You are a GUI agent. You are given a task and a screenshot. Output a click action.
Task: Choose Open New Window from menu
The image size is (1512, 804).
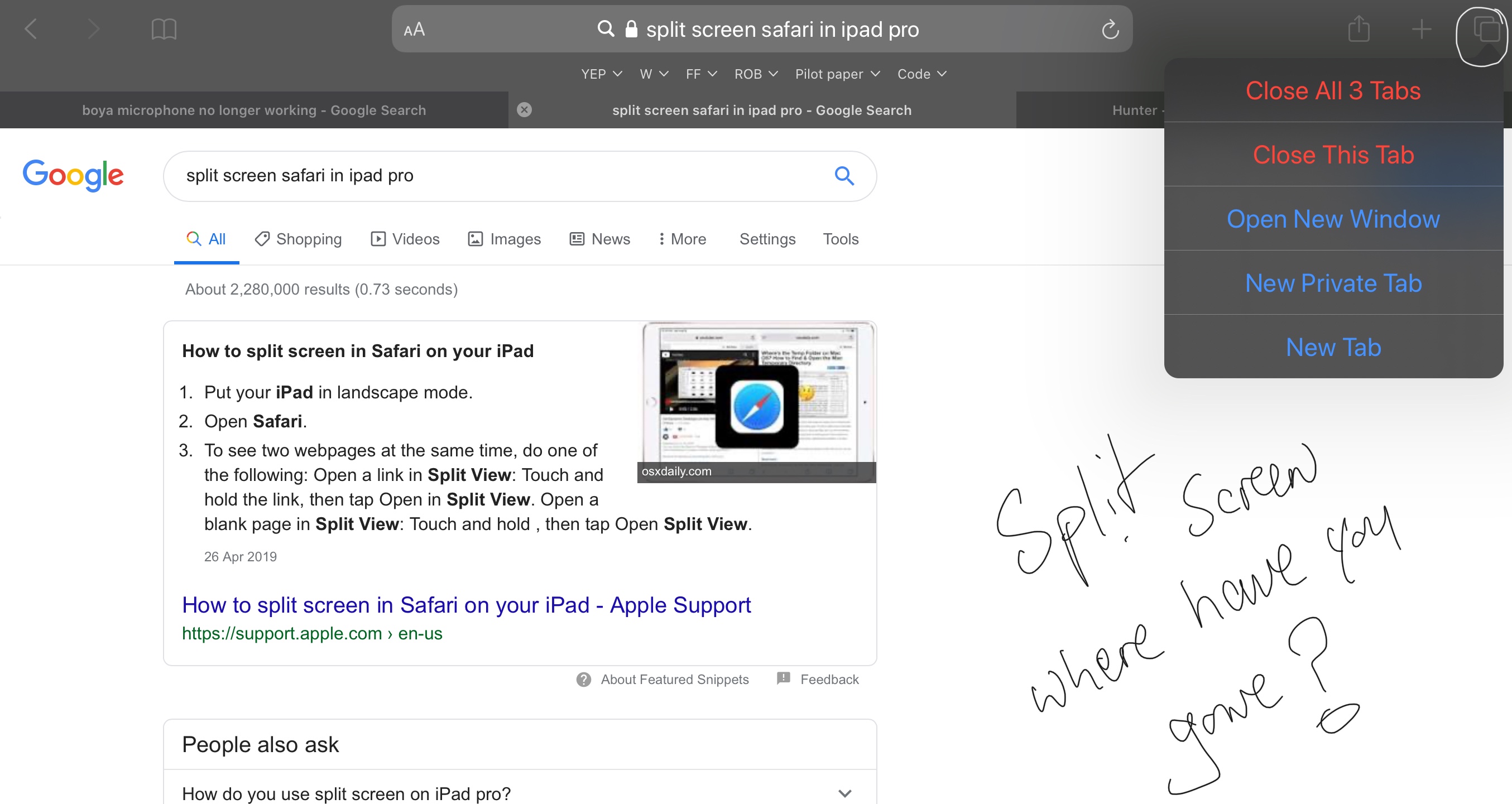1333,219
